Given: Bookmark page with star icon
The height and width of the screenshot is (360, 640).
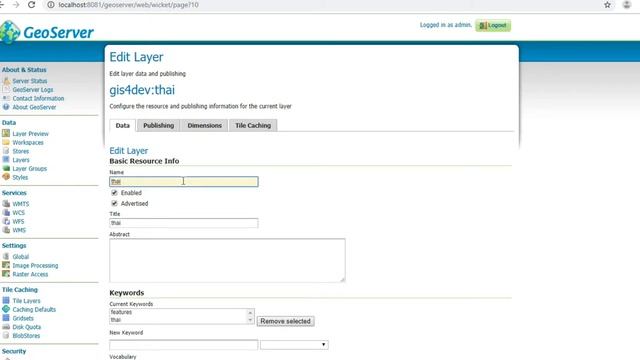Looking at the screenshot, I should pos(607,5).
